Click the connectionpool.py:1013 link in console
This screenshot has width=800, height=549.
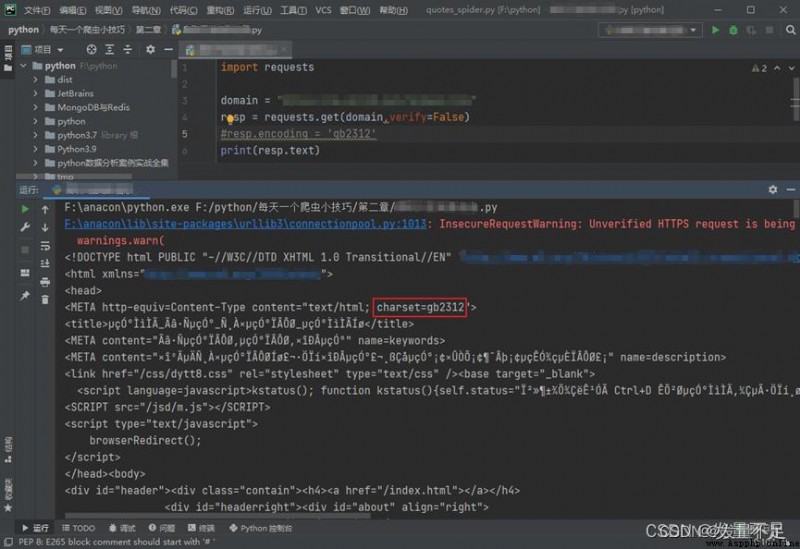pos(245,223)
